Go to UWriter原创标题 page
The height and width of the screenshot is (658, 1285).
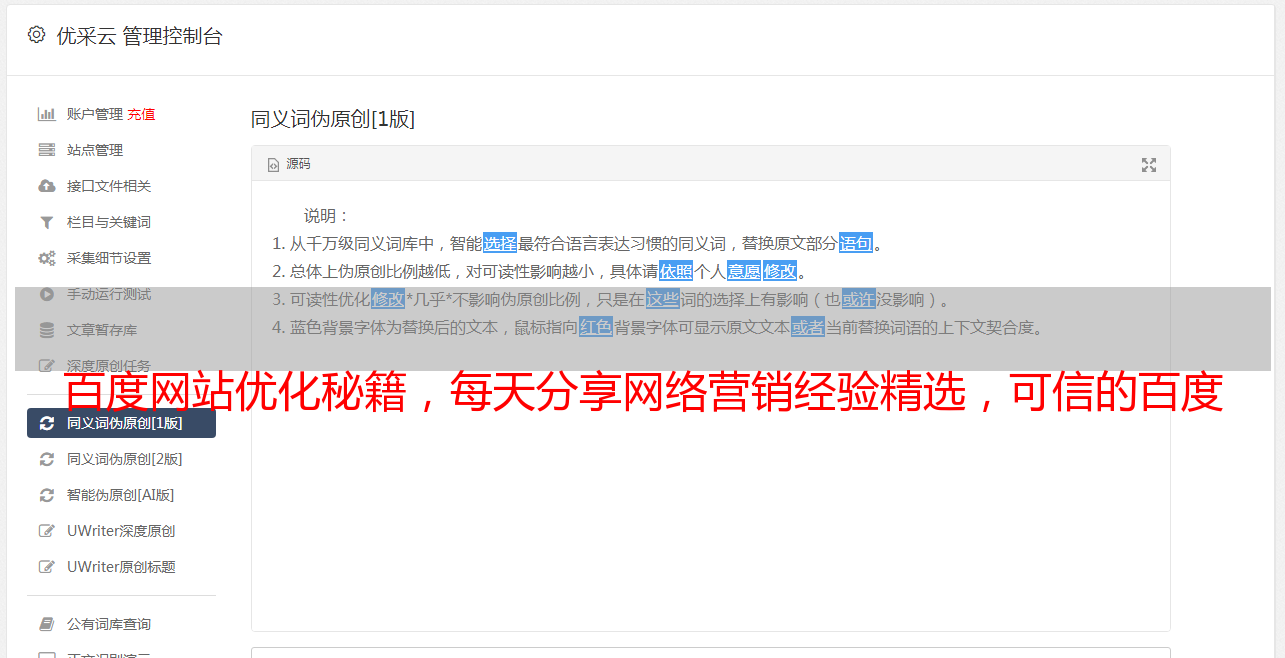pyautogui.click(x=121, y=567)
